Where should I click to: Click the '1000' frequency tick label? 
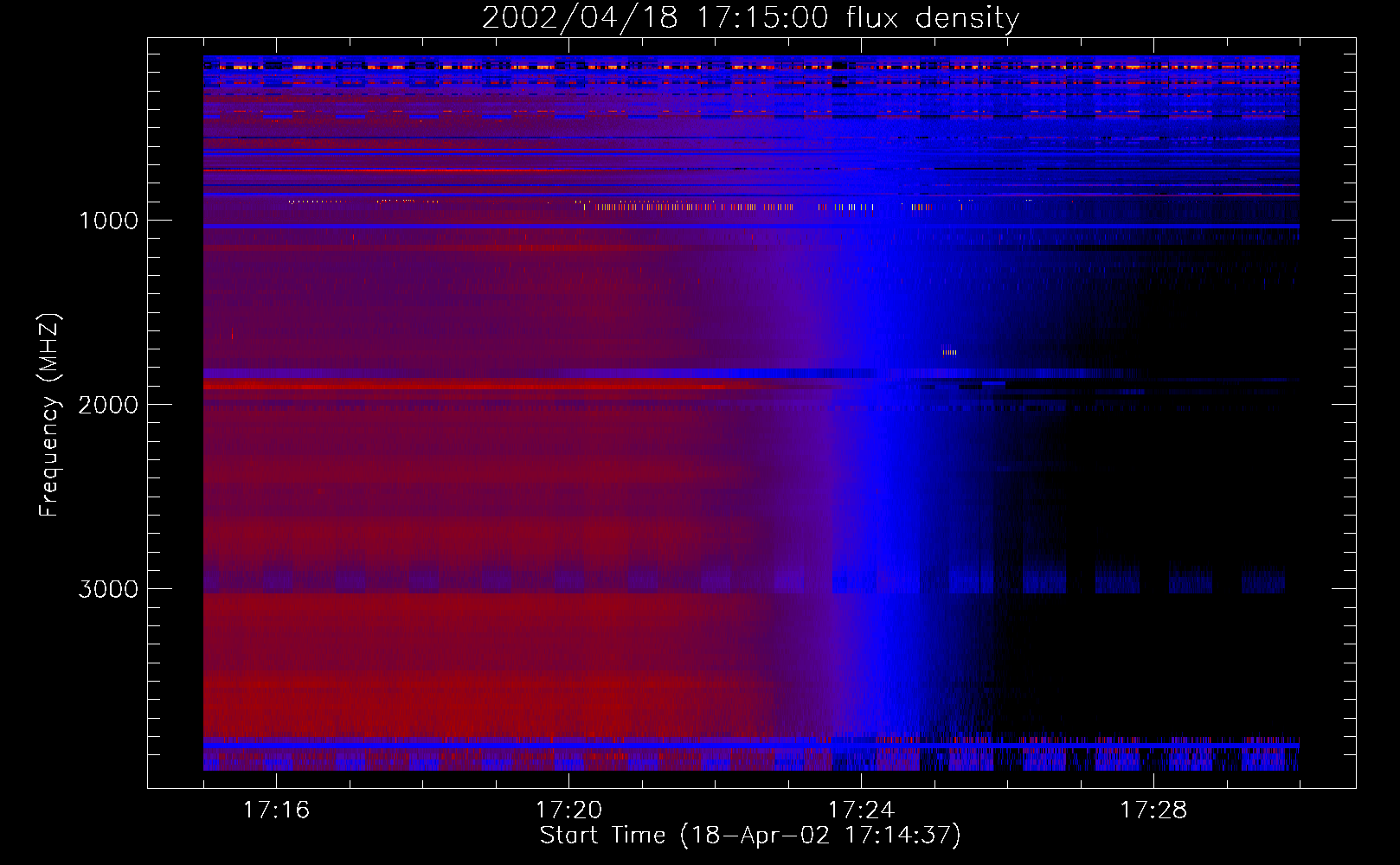click(108, 221)
